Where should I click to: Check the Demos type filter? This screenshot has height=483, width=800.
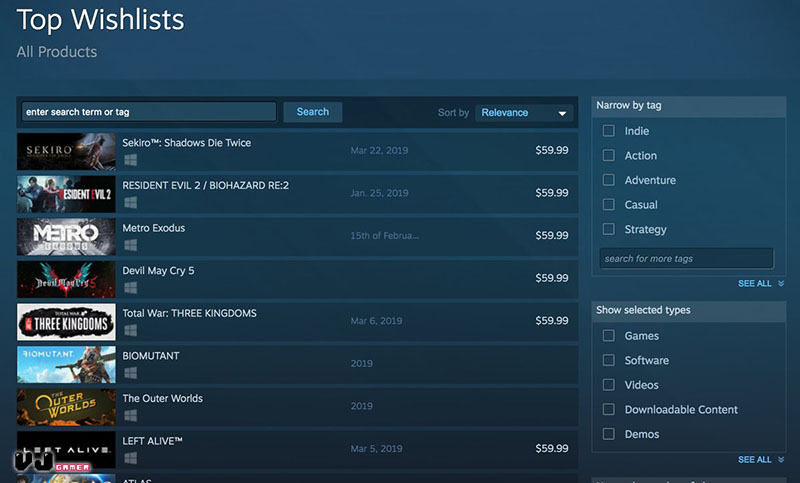click(609, 434)
